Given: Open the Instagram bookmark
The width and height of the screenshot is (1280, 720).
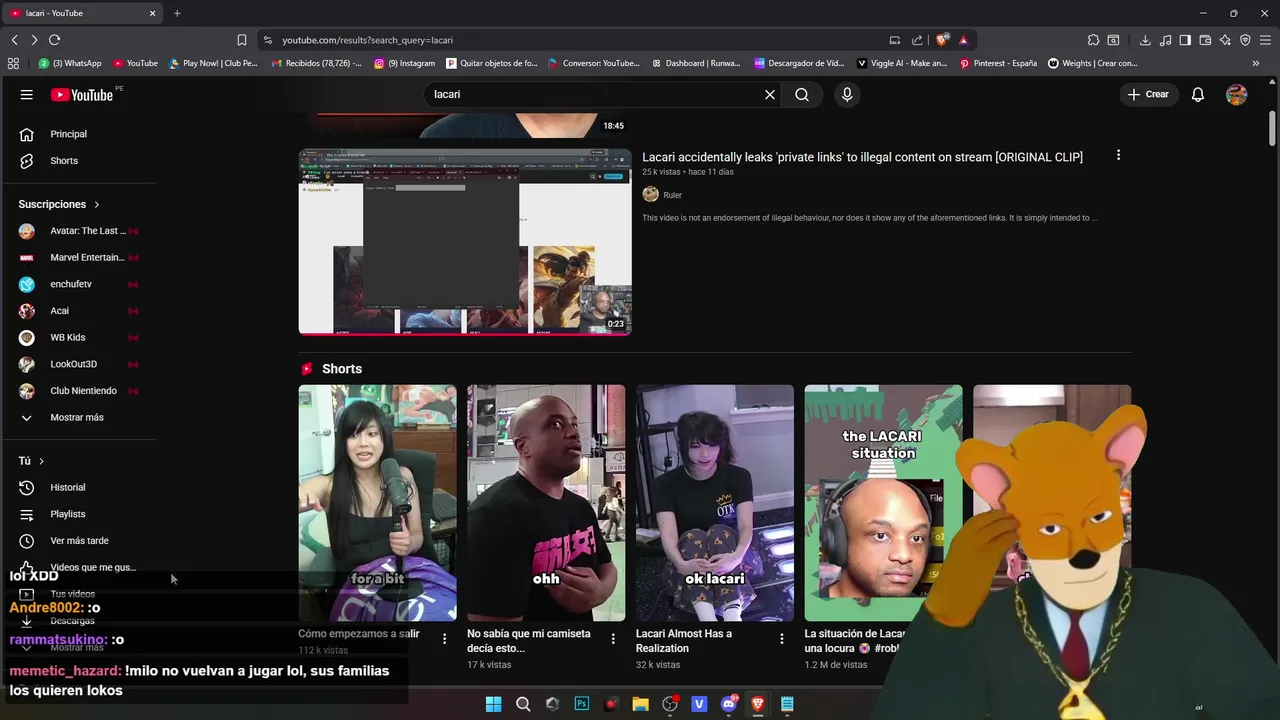Looking at the screenshot, I should point(404,63).
